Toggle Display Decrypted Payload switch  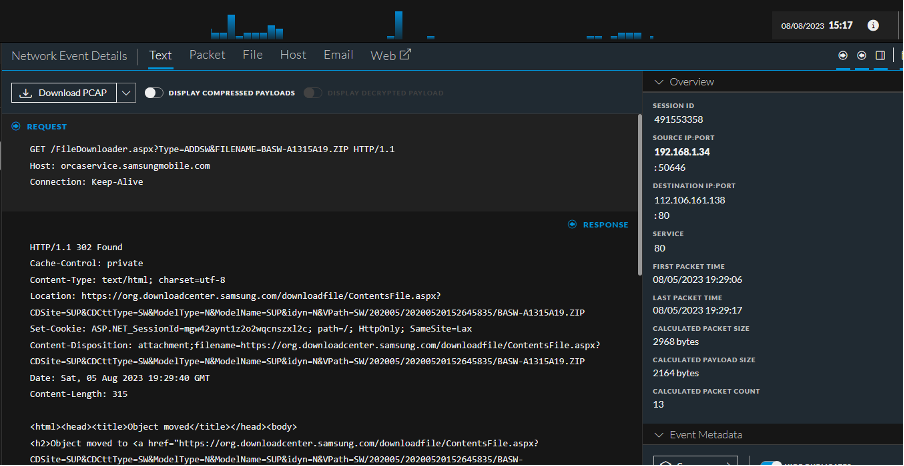coord(313,93)
